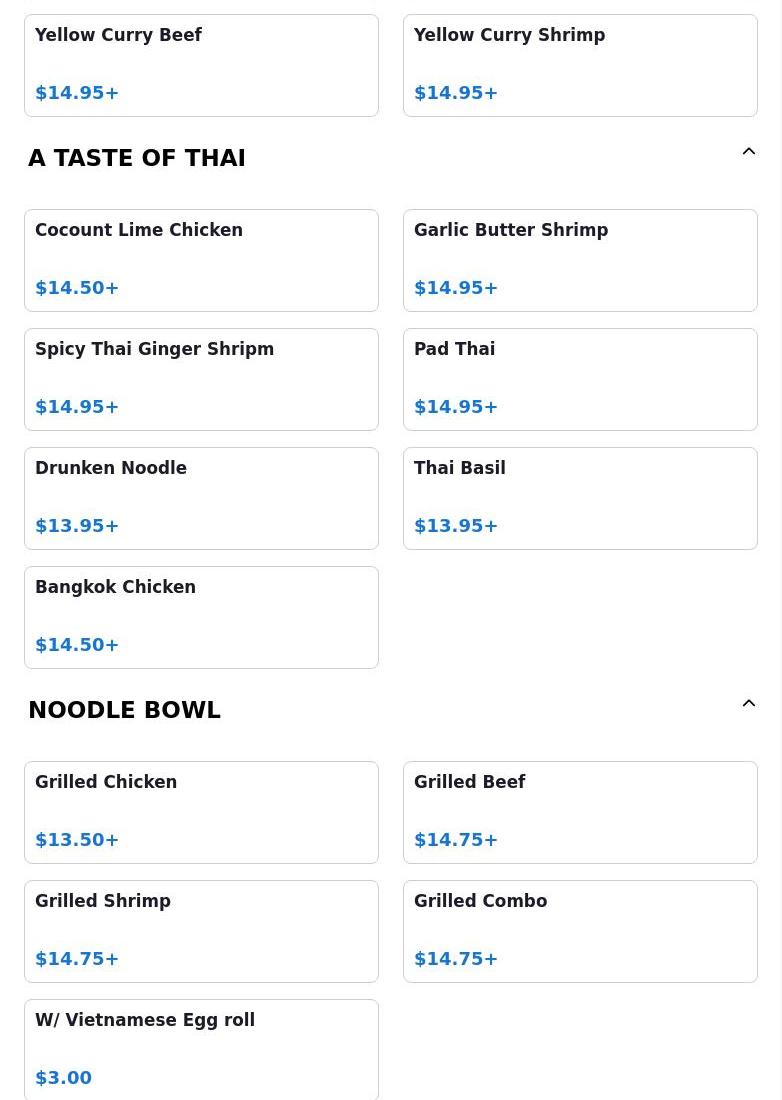Open the Drunken Noodle dish
The height and width of the screenshot is (1100, 782).
pos(201,499)
